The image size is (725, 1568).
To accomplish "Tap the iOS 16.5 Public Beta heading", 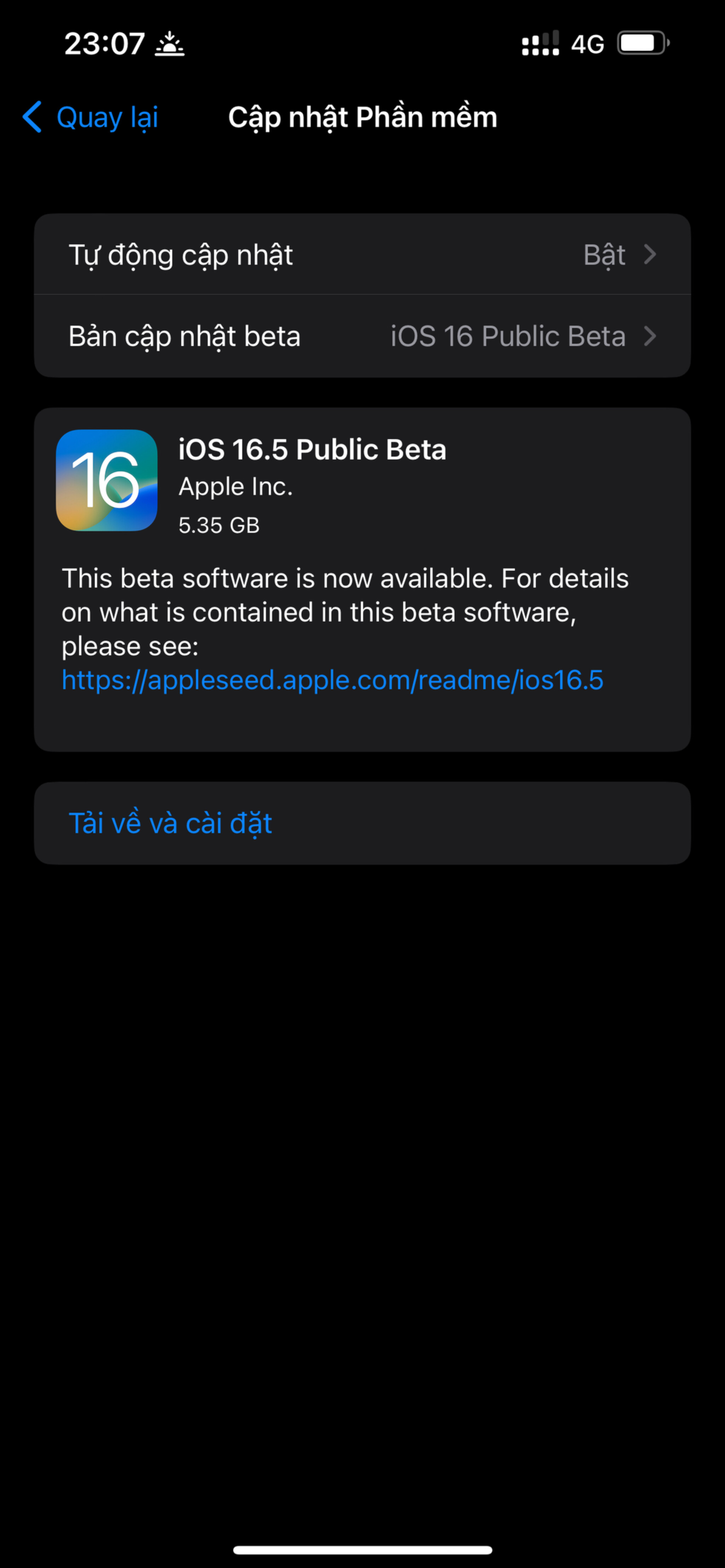I will click(x=312, y=449).
